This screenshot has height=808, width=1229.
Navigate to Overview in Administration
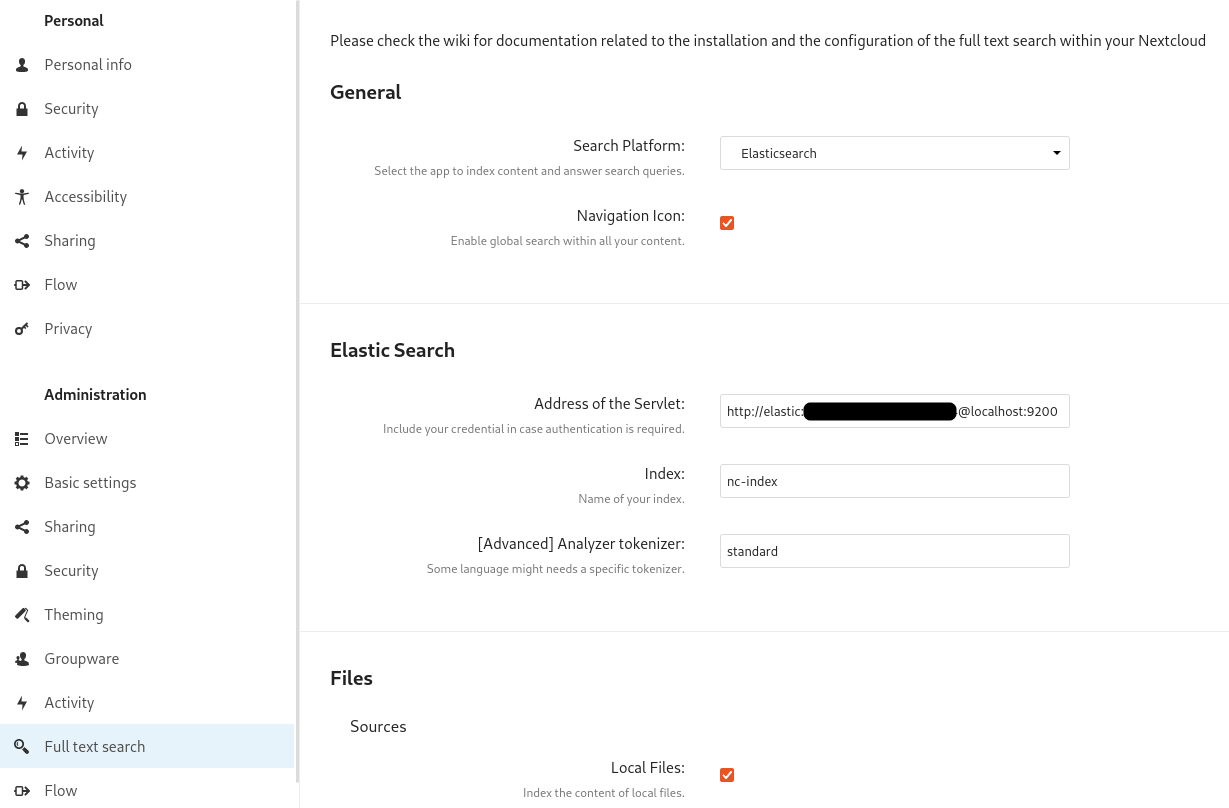click(x=75, y=438)
